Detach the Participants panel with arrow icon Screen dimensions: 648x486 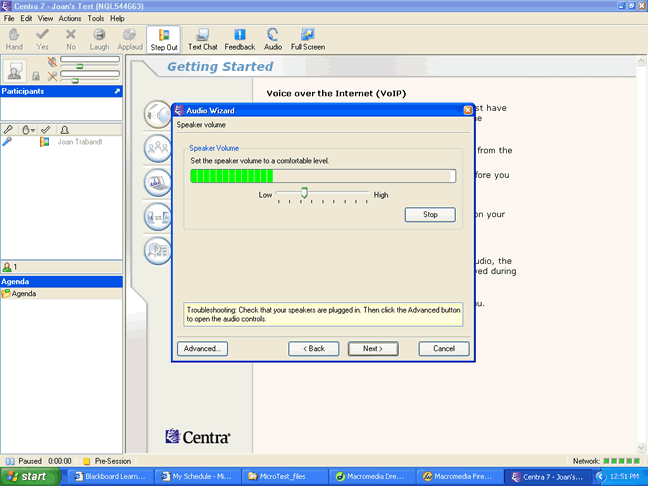117,91
